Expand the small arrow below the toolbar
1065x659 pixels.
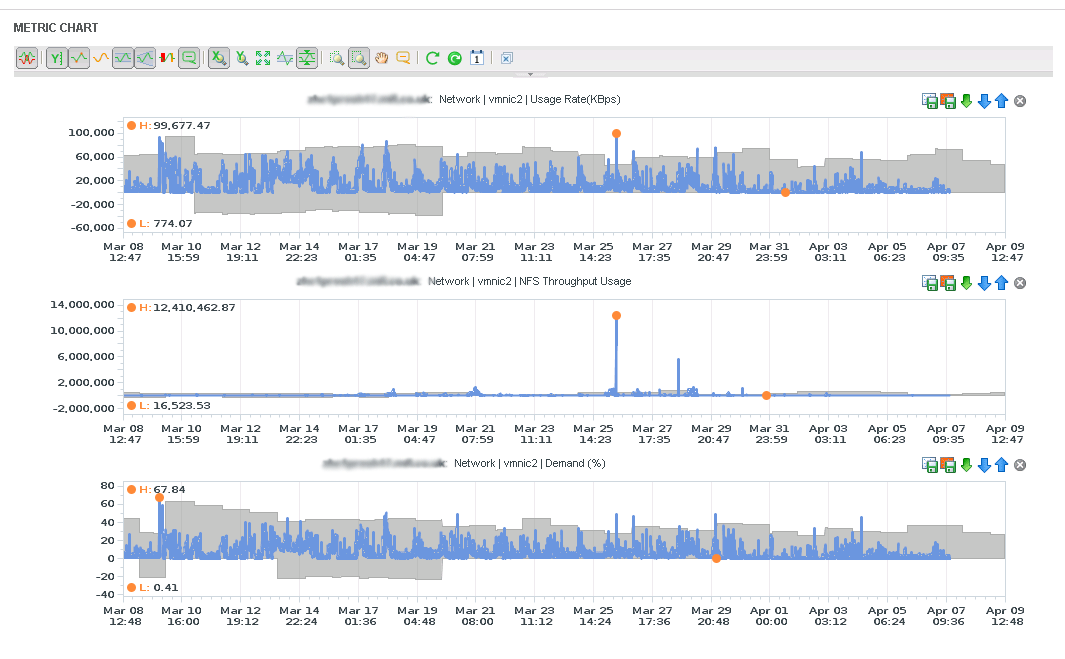point(530,74)
